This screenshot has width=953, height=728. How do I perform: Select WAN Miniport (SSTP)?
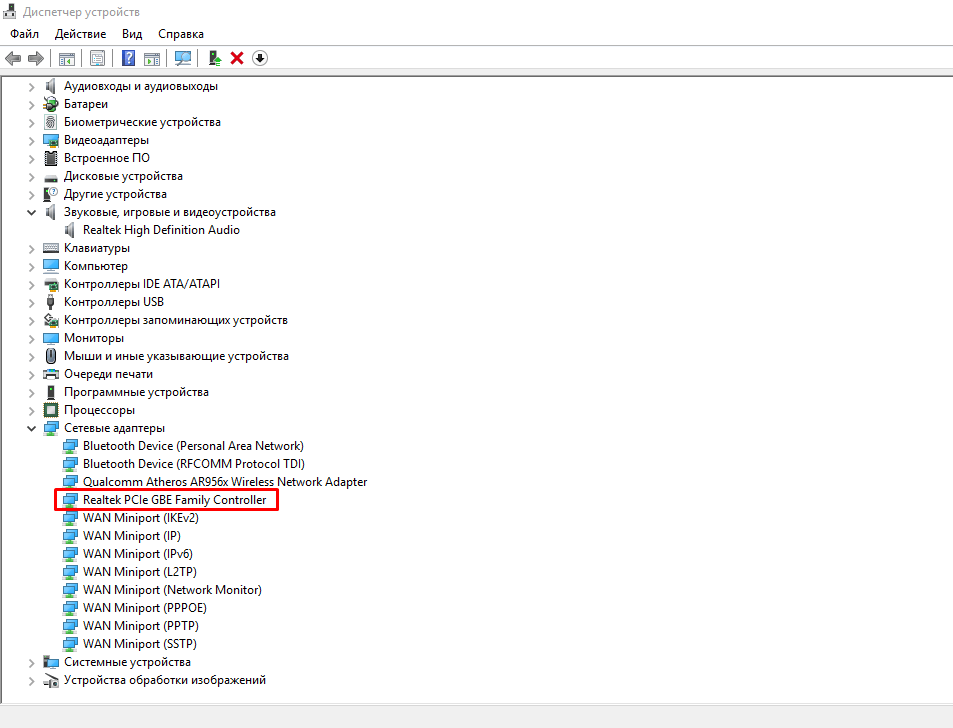(140, 644)
